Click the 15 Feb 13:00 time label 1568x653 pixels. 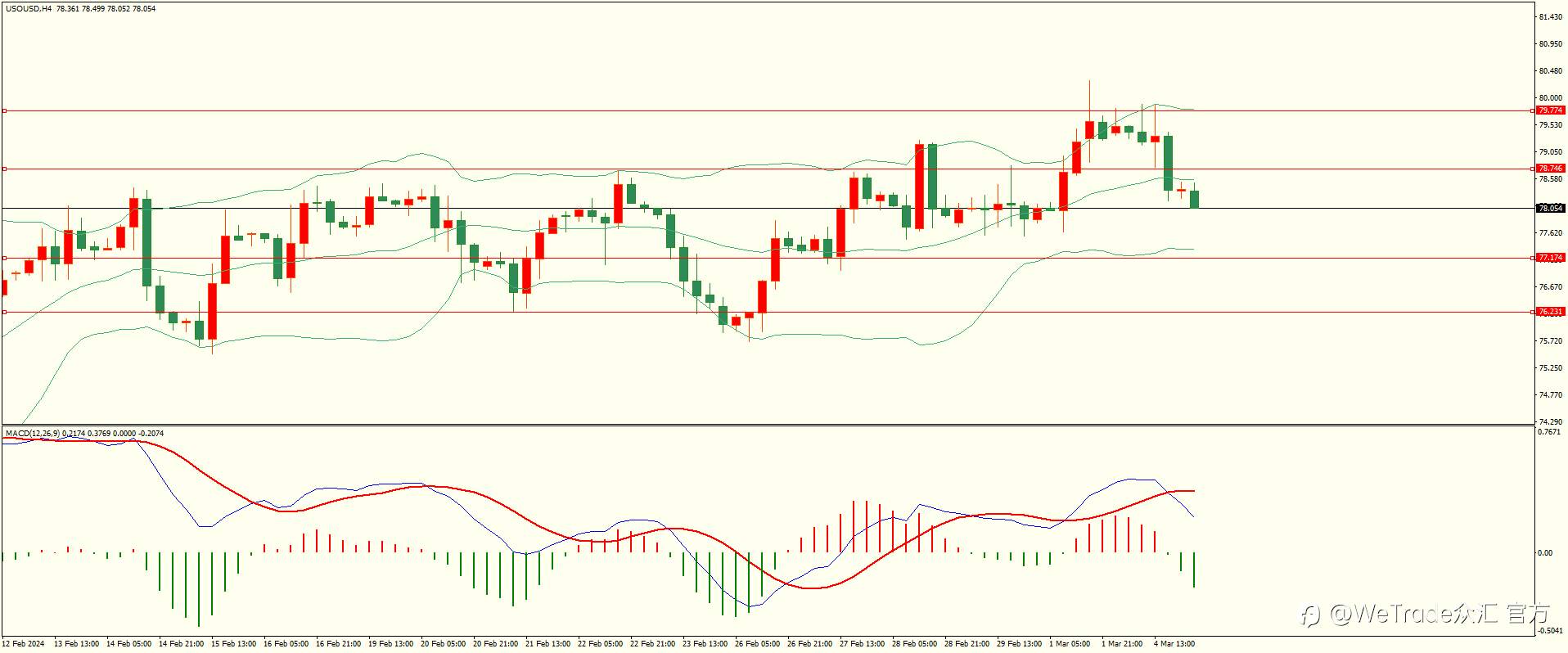(x=233, y=644)
